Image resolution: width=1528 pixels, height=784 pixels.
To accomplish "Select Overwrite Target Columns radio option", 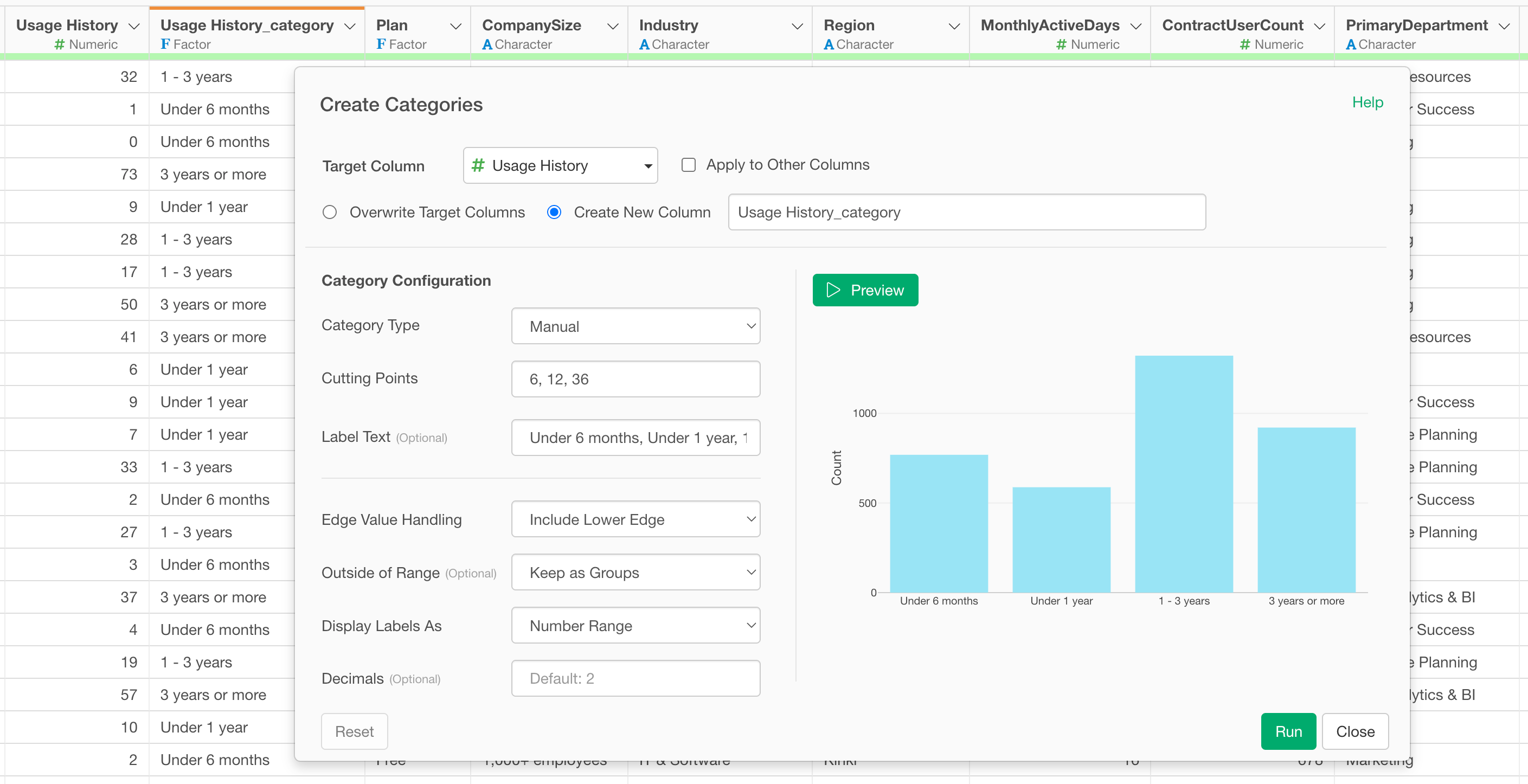I will pos(330,213).
